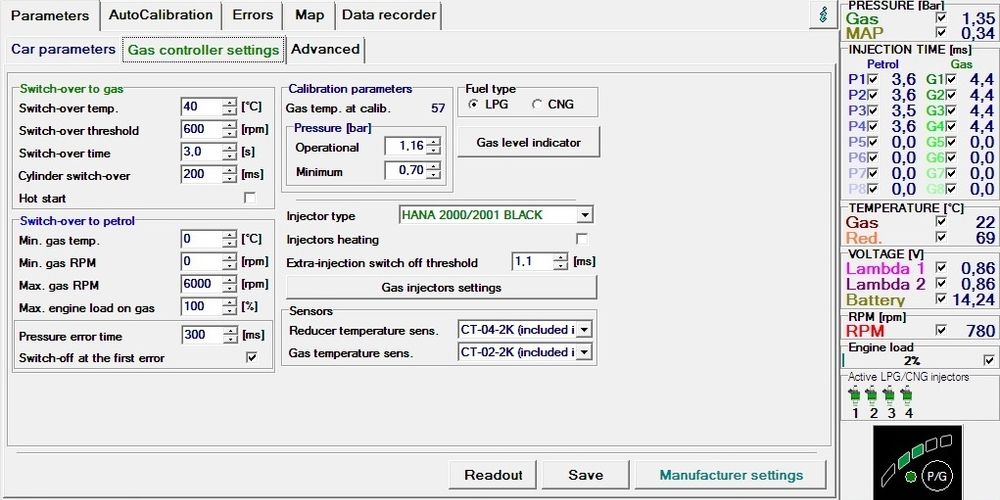
Task: Open the Map tab
Action: click(309, 15)
